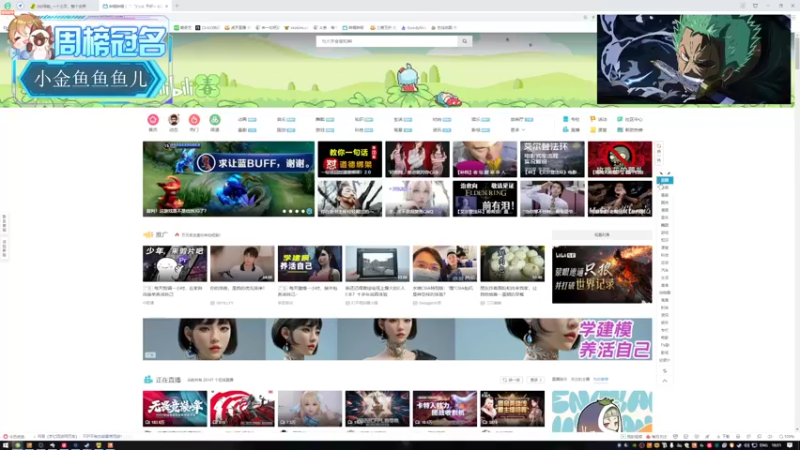Open the 社区中心 community center link
Image resolution: width=800 pixels, height=450 pixels.
(x=630, y=119)
